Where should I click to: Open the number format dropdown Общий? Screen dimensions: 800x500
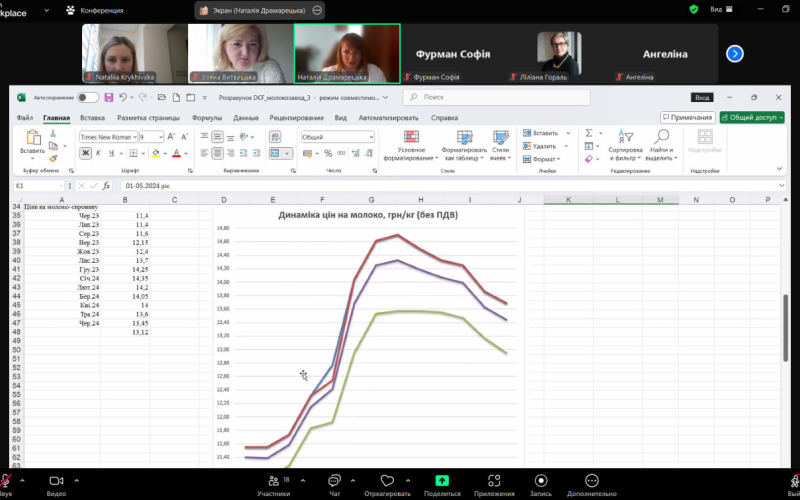point(371,137)
